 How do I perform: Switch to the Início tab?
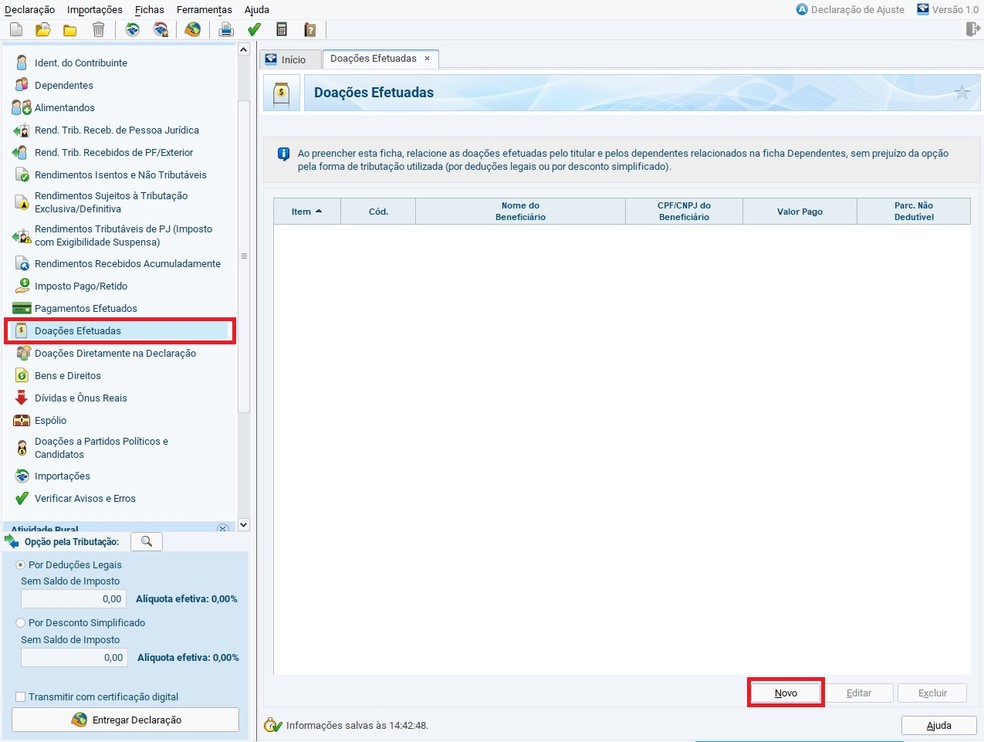pos(290,60)
